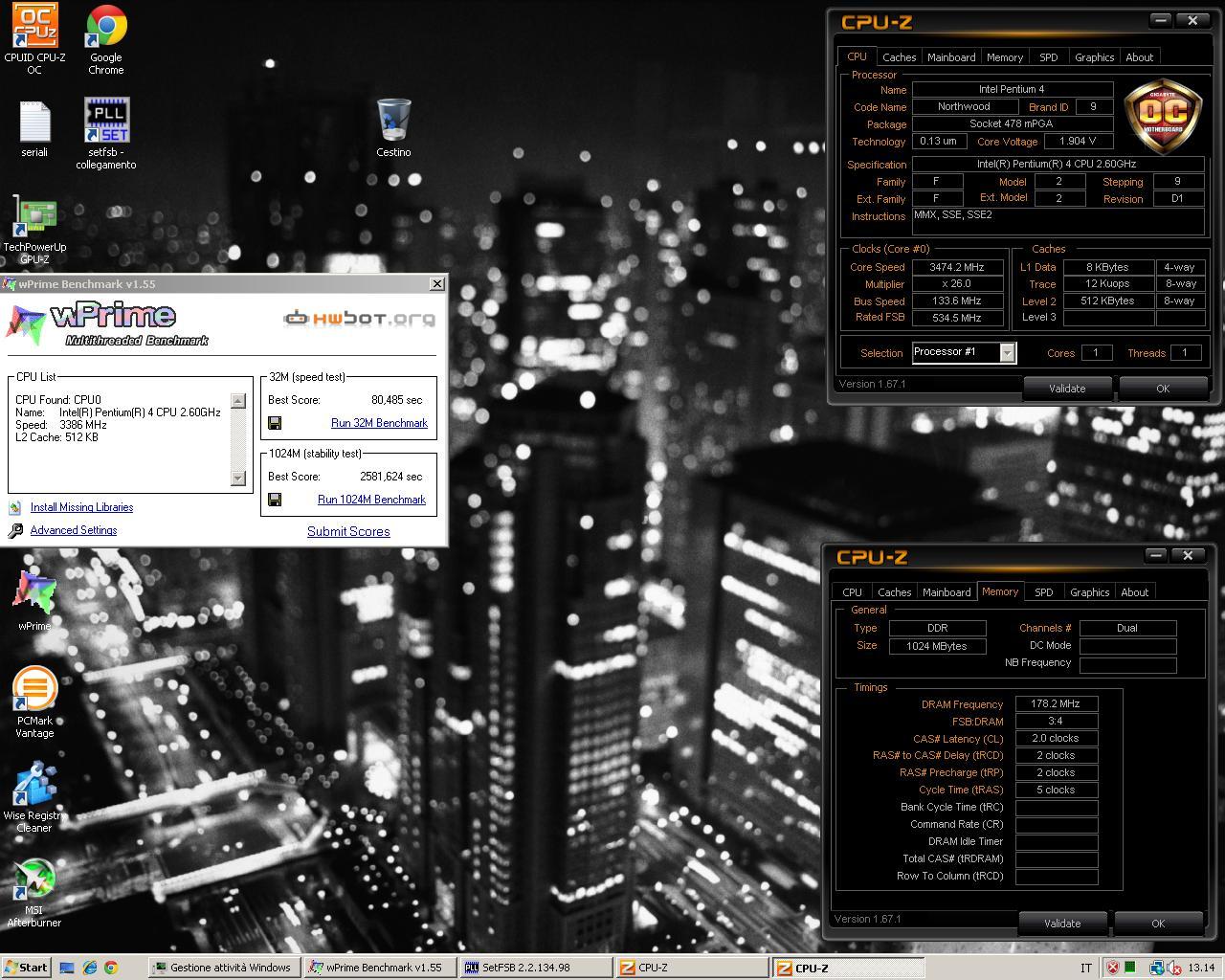Click the 1024M Best Score 2581,624 sec value

click(390, 477)
